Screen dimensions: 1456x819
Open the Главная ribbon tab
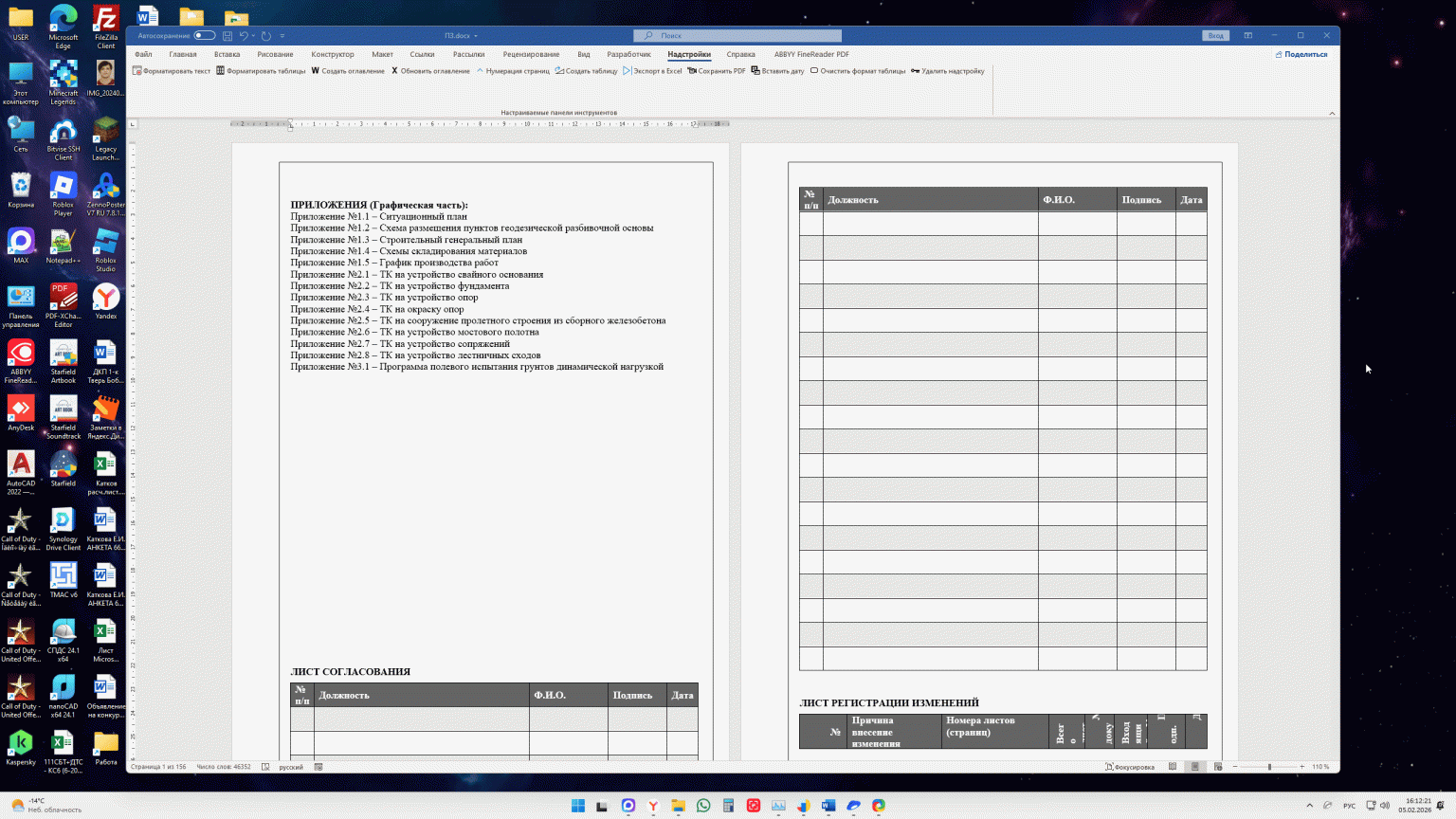click(x=183, y=54)
